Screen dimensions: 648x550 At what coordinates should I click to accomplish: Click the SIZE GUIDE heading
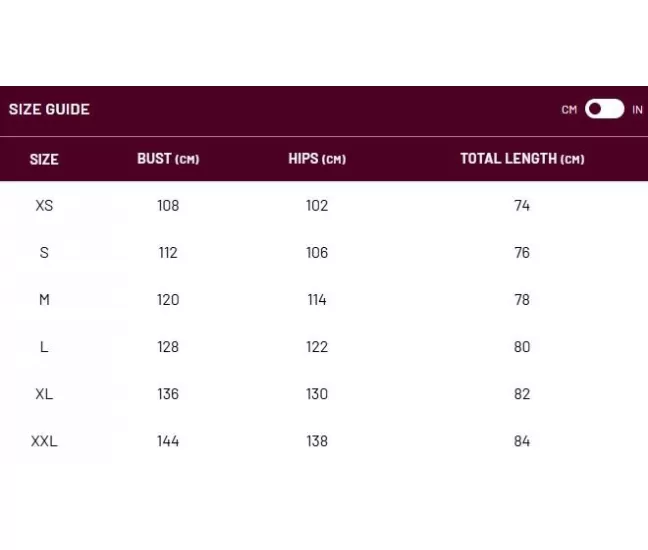click(49, 109)
